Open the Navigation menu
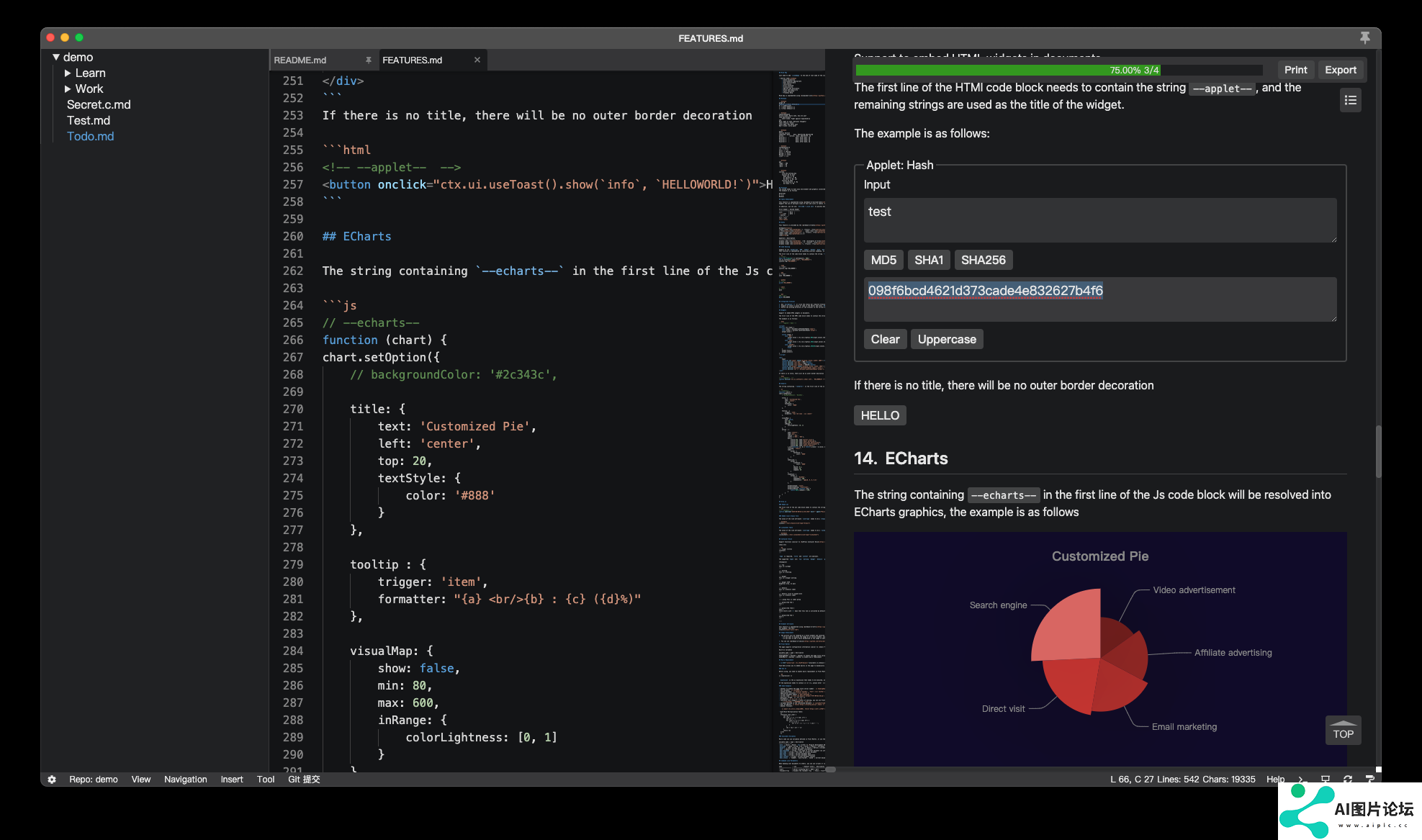The width and height of the screenshot is (1422, 840). click(185, 780)
